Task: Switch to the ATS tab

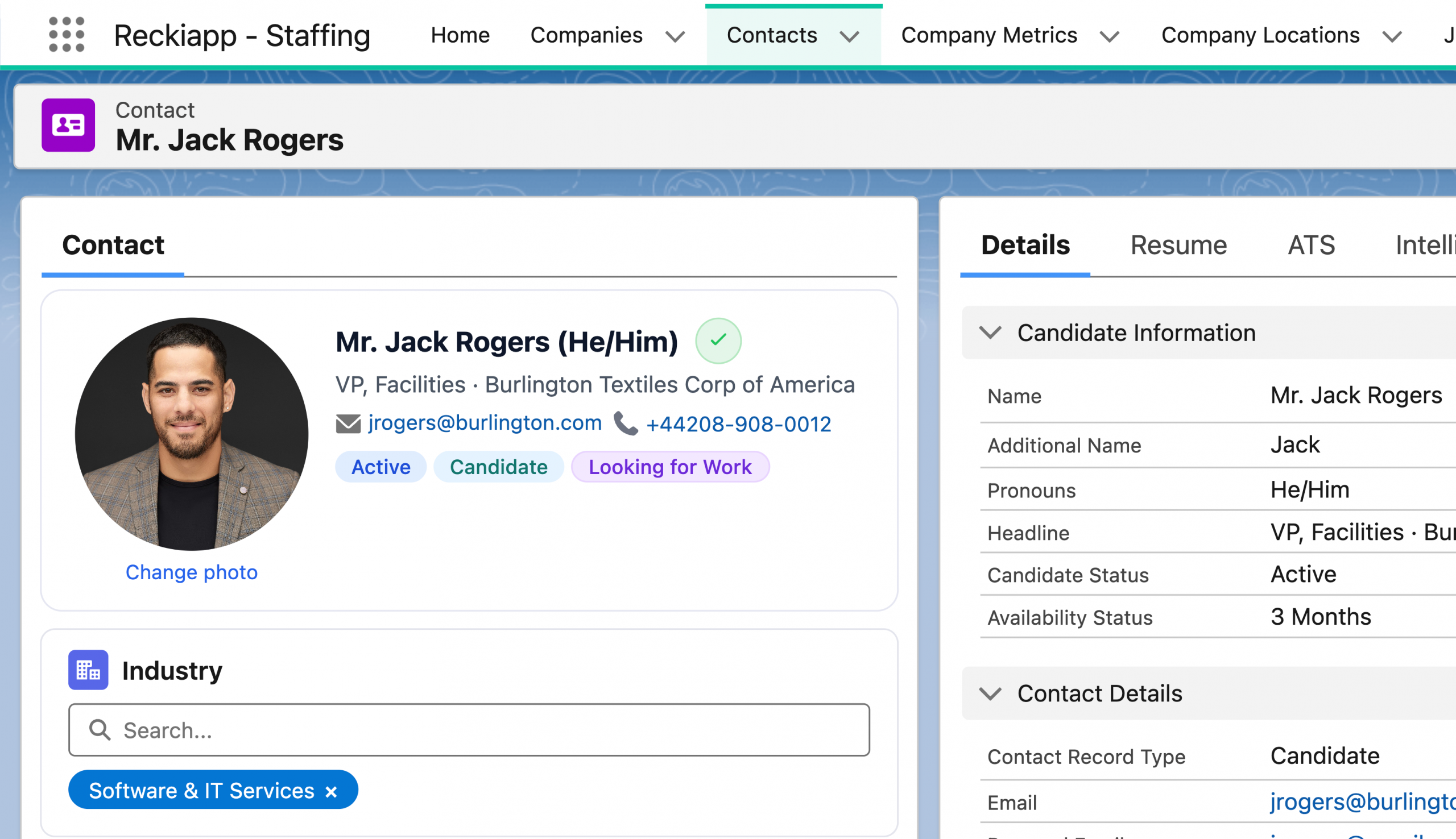Action: (1311, 245)
